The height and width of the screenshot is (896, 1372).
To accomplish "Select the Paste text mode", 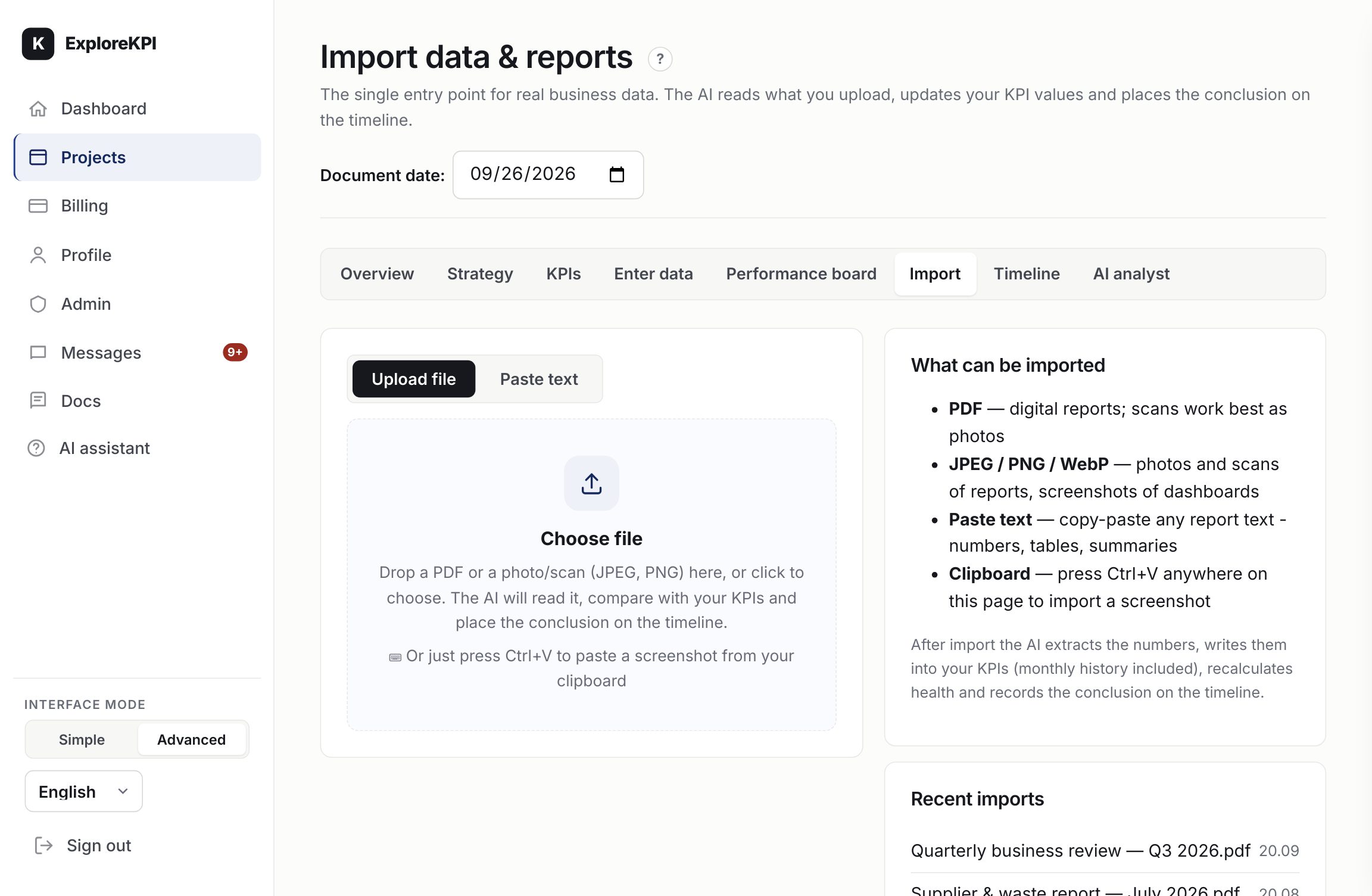I will 539,379.
